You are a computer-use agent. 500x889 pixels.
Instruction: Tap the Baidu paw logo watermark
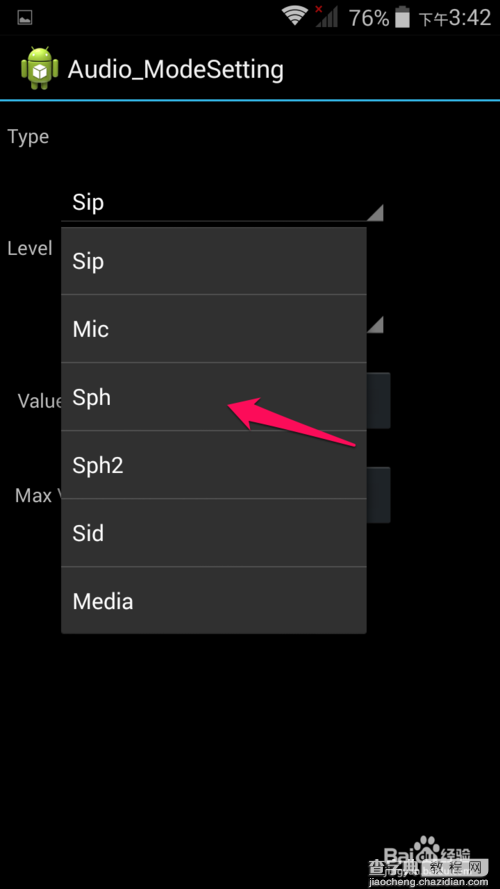(x=427, y=849)
